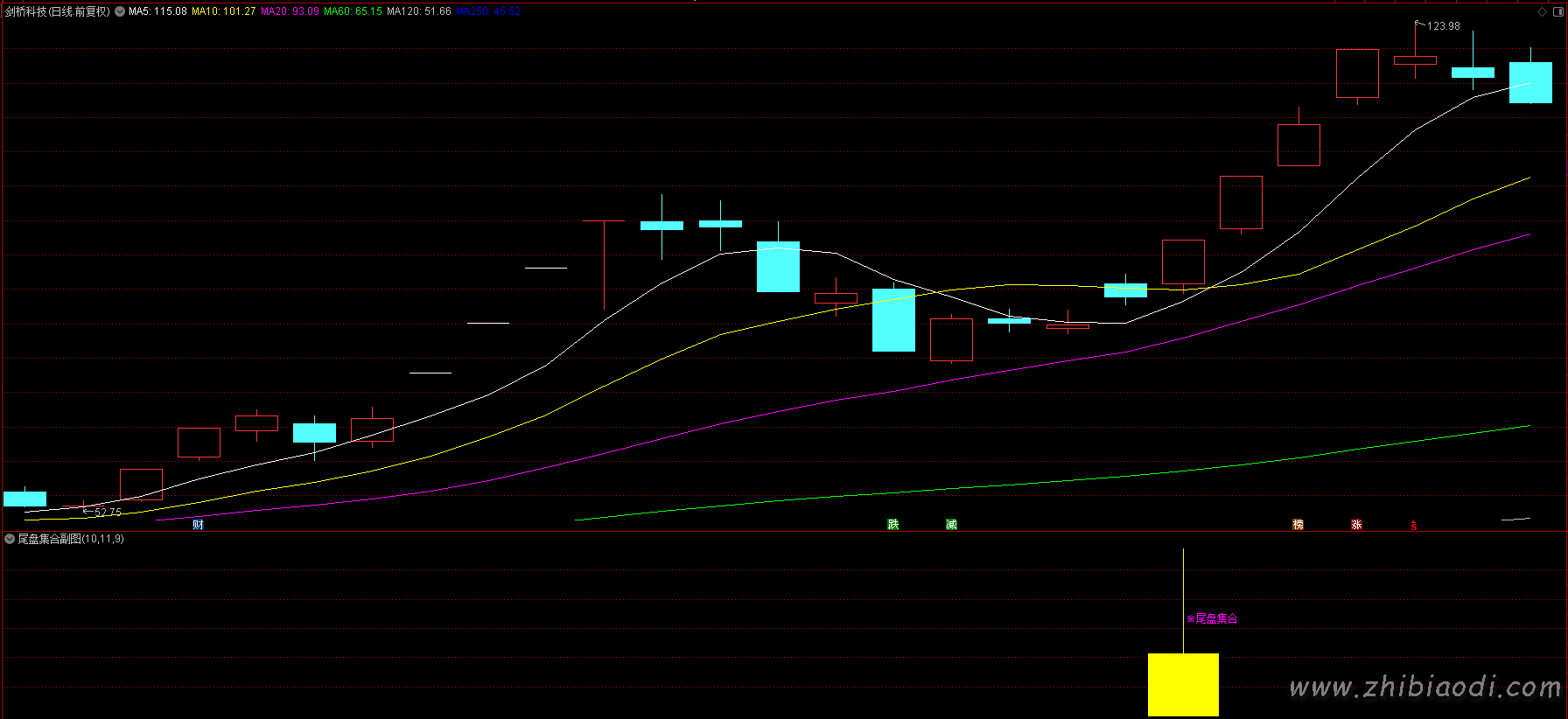Click the diamond icon at chart top-right

(1542, 11)
